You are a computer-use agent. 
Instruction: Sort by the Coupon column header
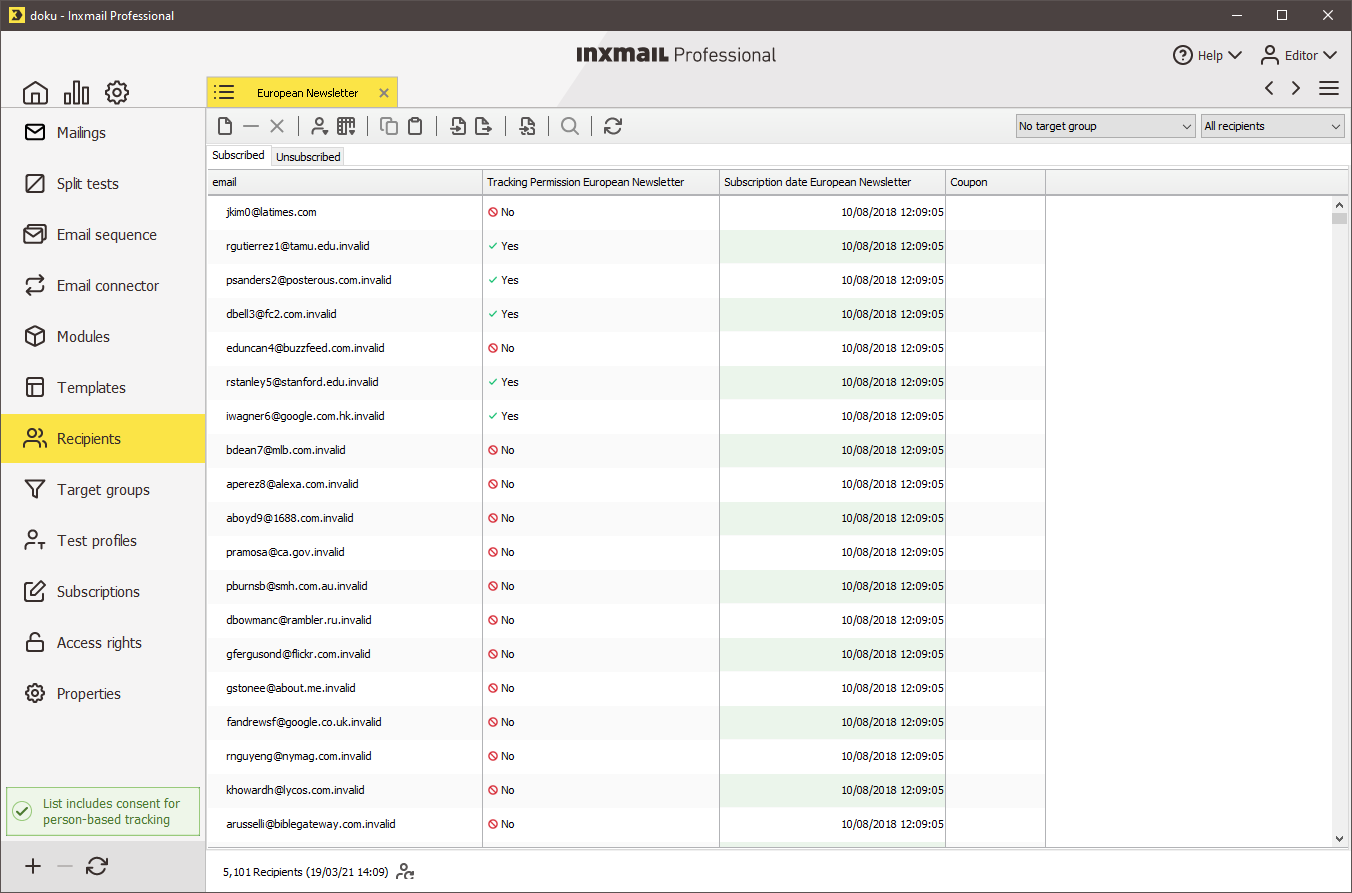[x=994, y=182]
